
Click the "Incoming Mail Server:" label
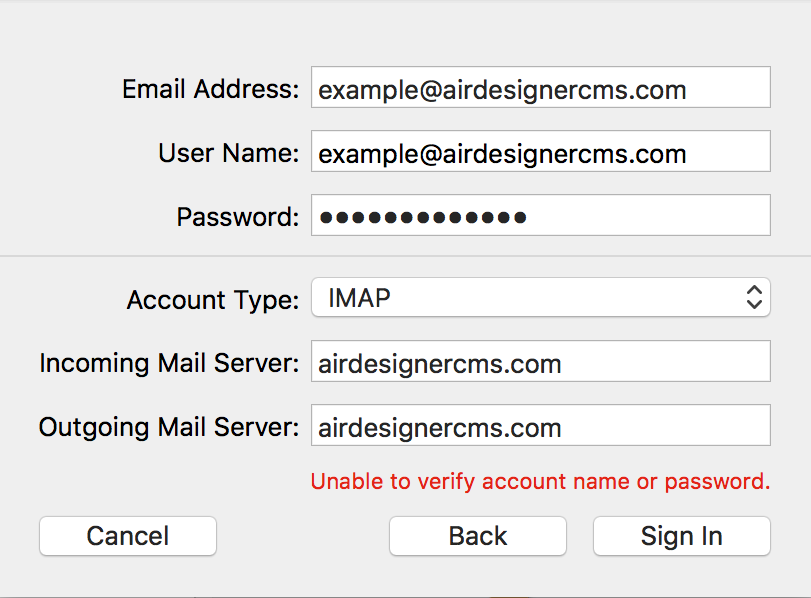tap(169, 363)
